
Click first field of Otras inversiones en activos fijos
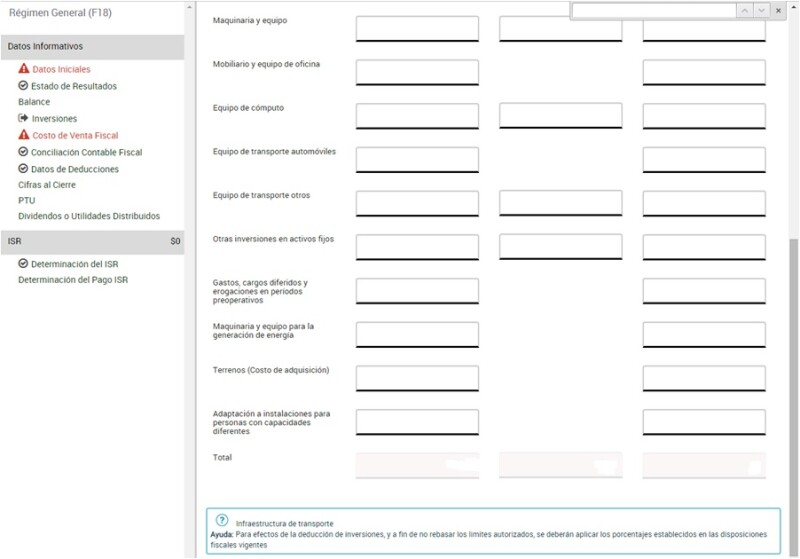pos(417,247)
